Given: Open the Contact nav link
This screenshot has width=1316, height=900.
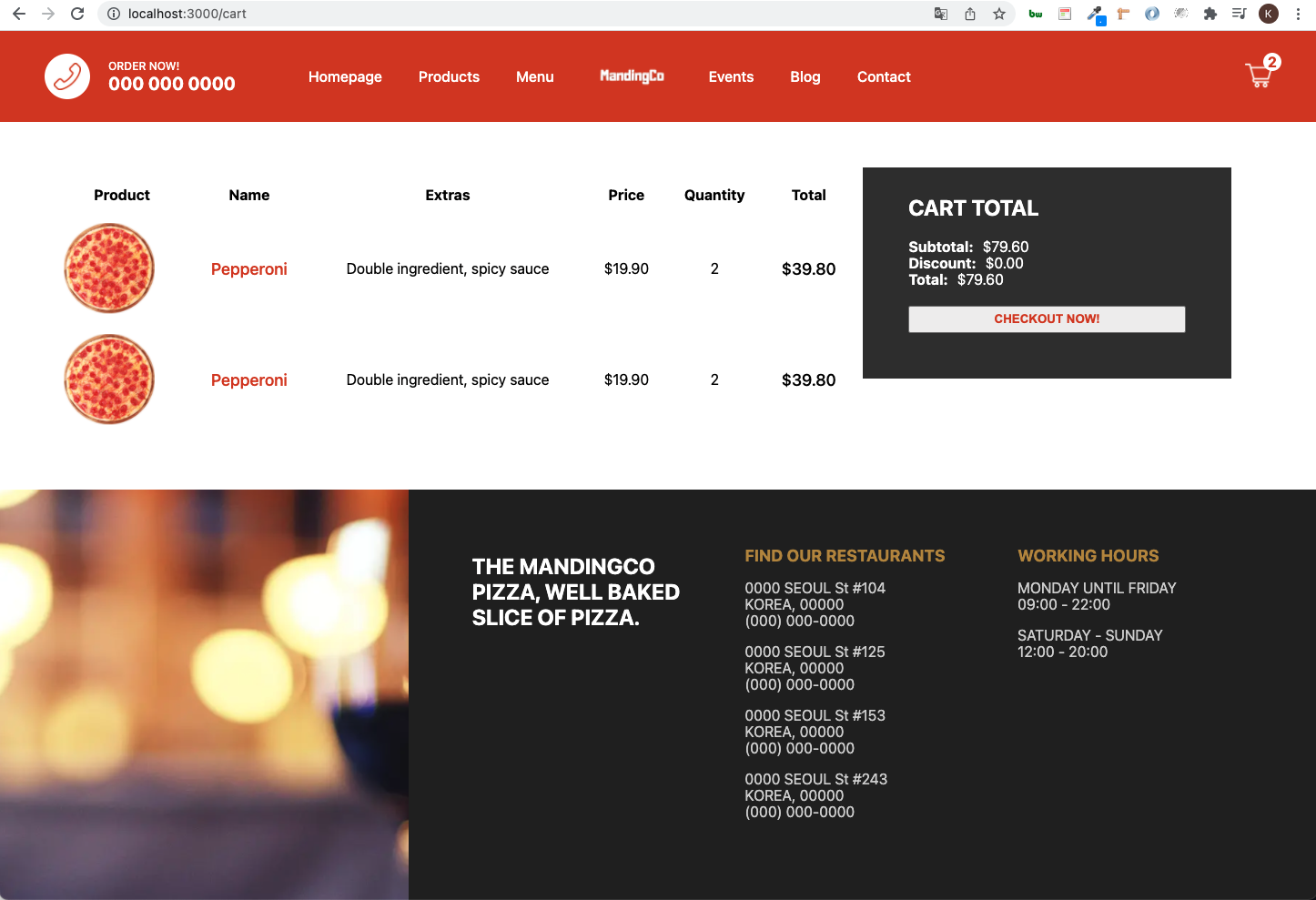Looking at the screenshot, I should tap(884, 76).
